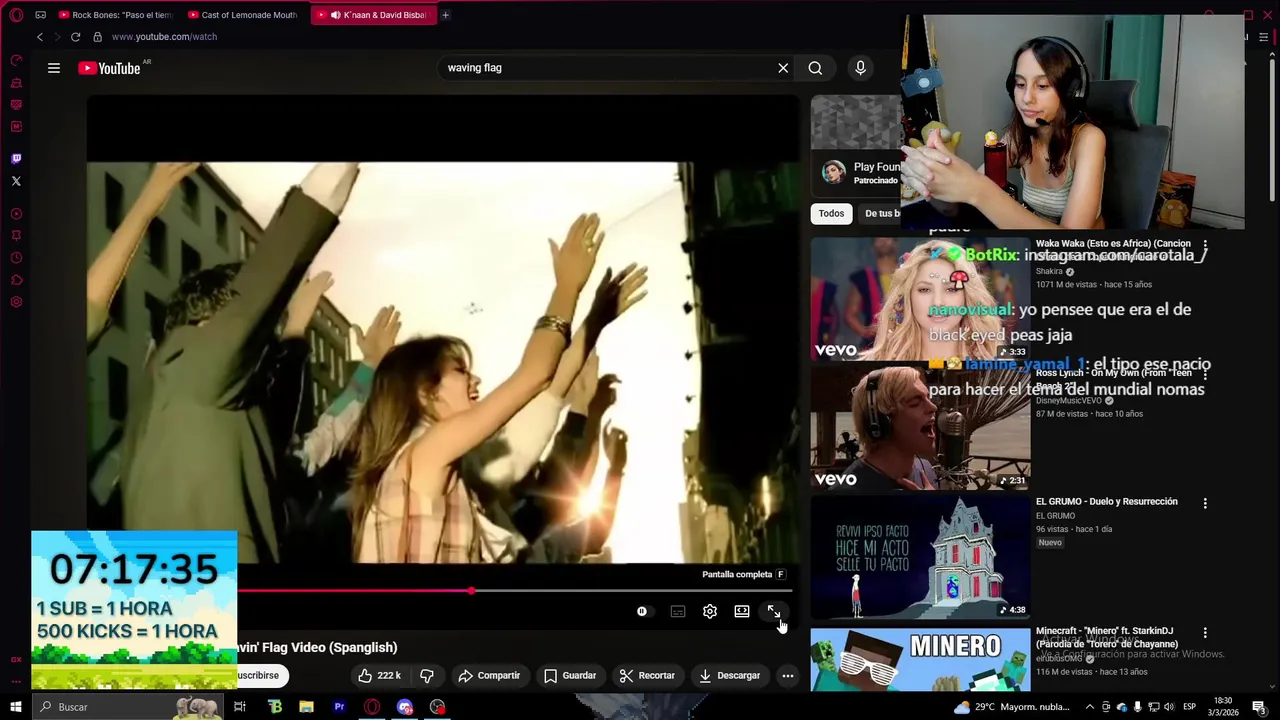Open options menu for Minecraft Minero video
Image resolution: width=1280 pixels, height=720 pixels.
pos(1205,633)
